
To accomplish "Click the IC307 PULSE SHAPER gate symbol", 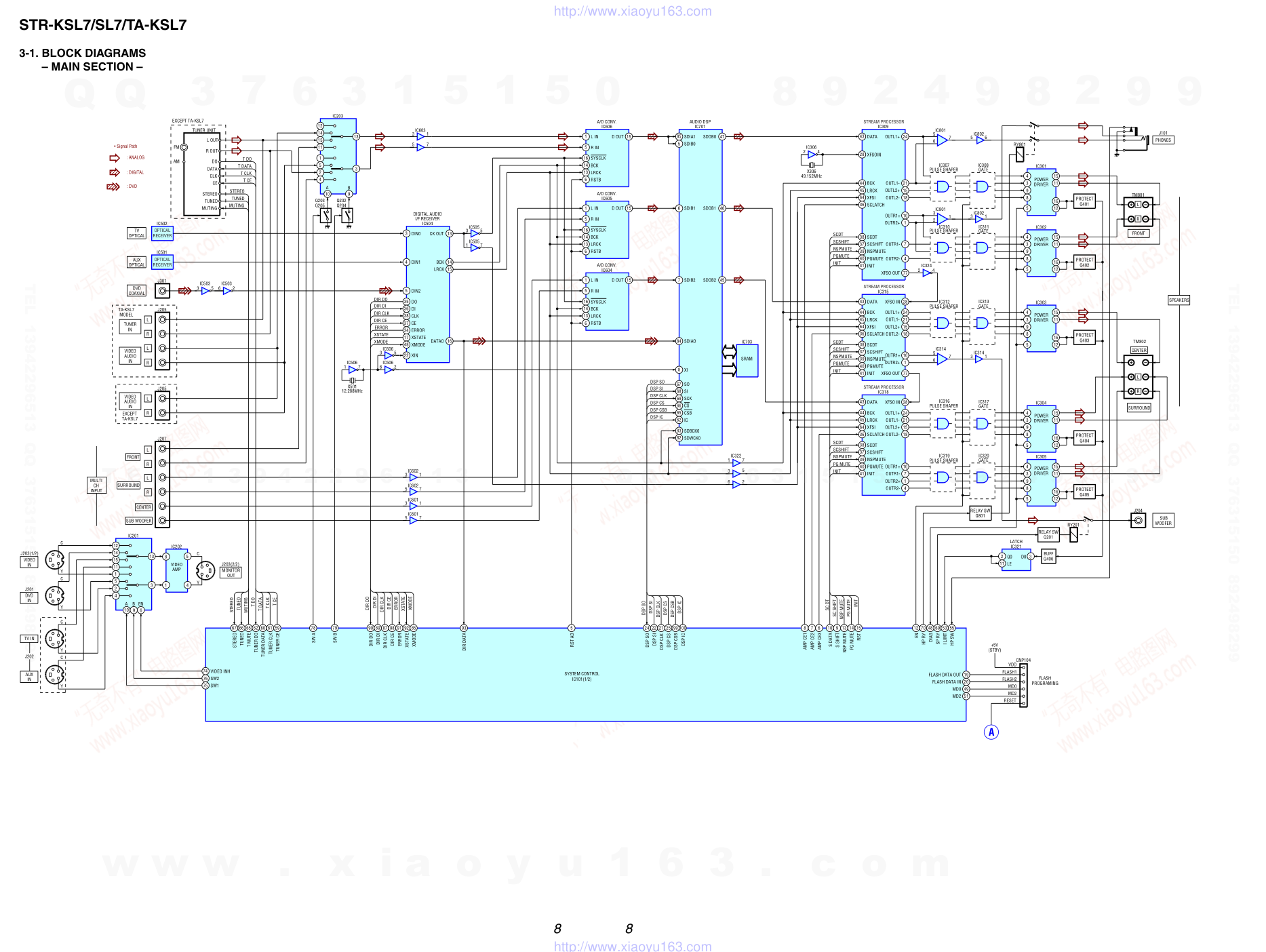I will point(943,186).
